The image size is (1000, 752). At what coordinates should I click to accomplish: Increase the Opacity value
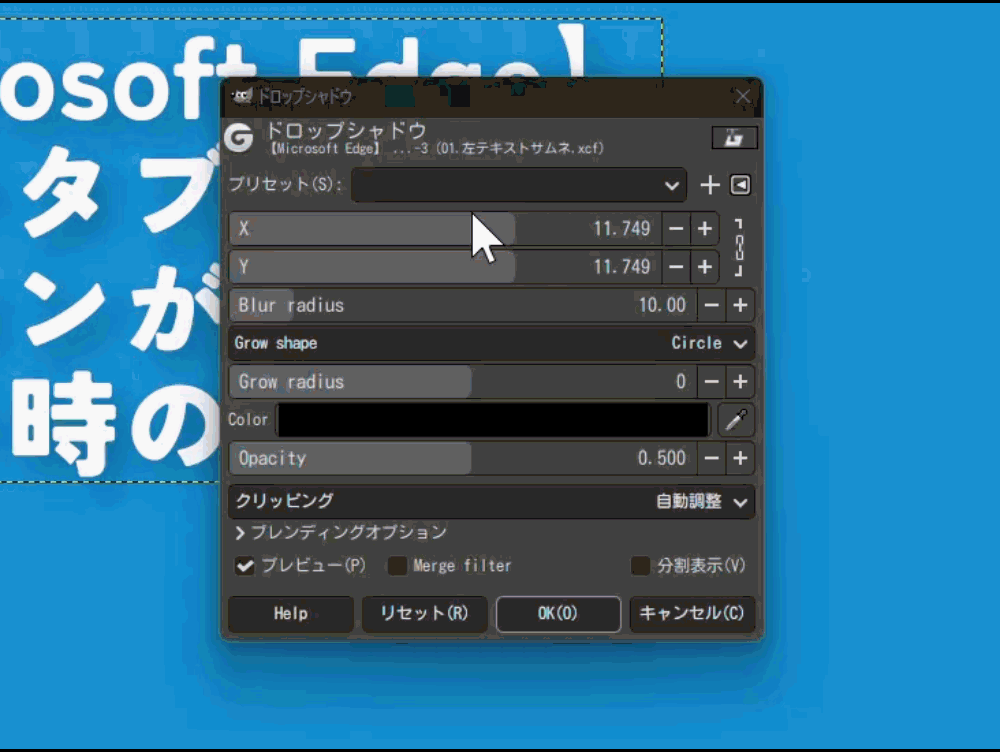[x=740, y=459]
